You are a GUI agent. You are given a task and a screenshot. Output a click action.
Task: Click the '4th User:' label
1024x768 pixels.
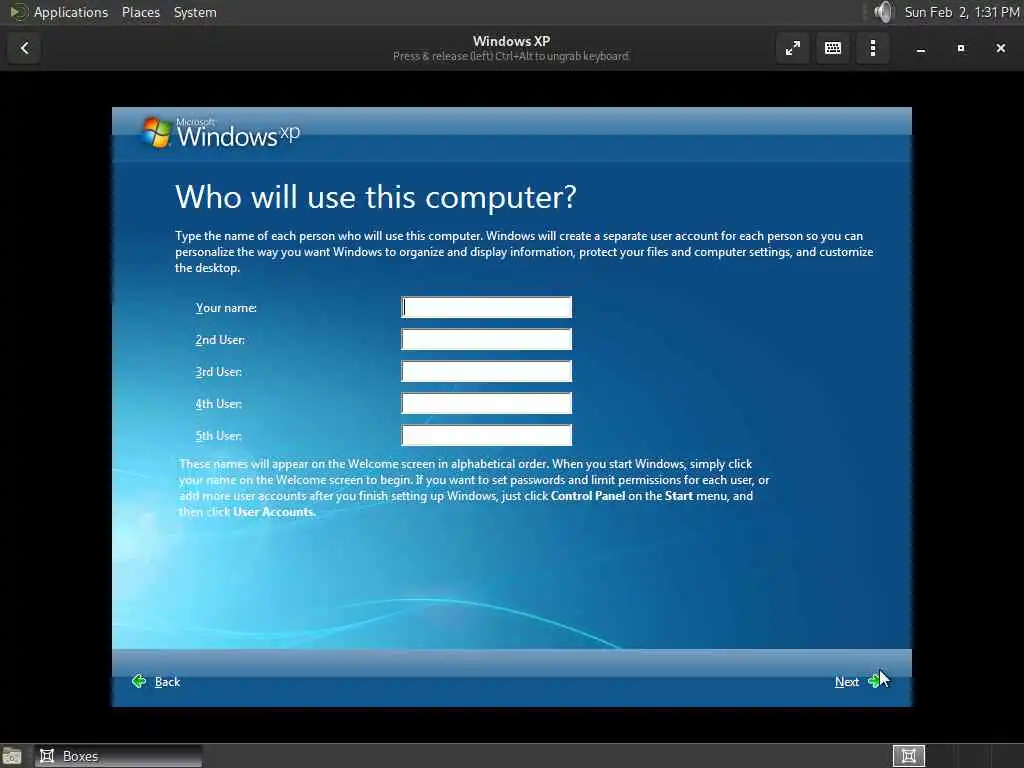218,404
